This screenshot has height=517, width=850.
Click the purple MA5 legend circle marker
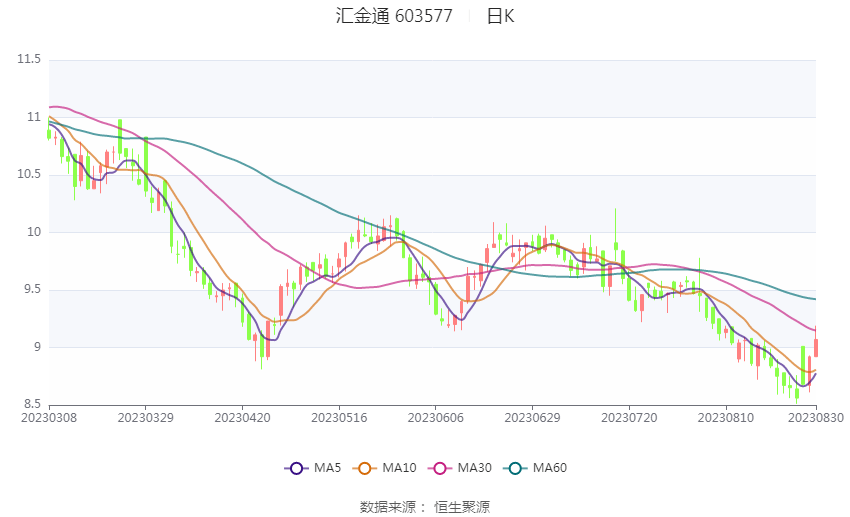pyautogui.click(x=295, y=468)
